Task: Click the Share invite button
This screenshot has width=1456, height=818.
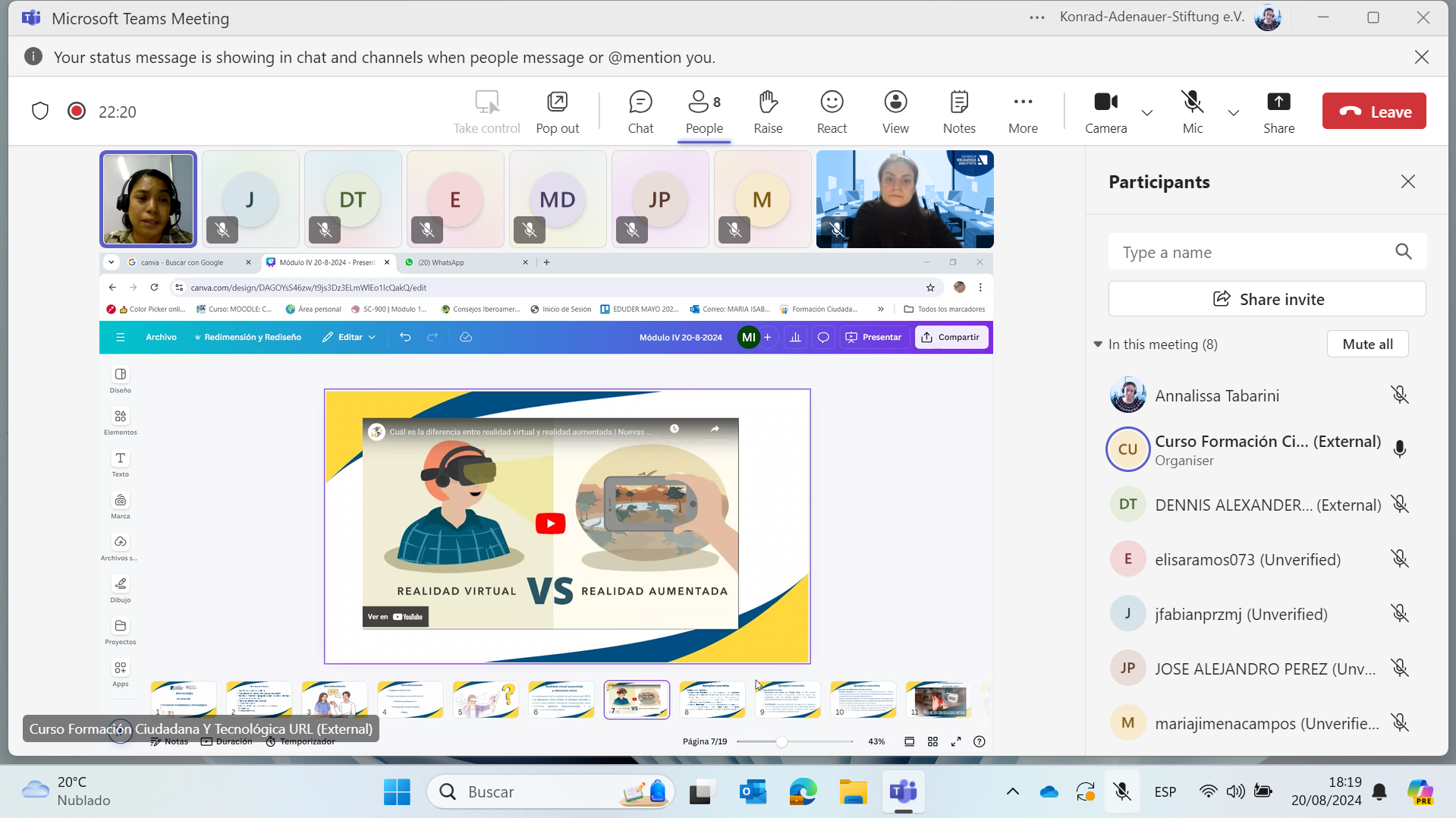Action: click(x=1267, y=299)
